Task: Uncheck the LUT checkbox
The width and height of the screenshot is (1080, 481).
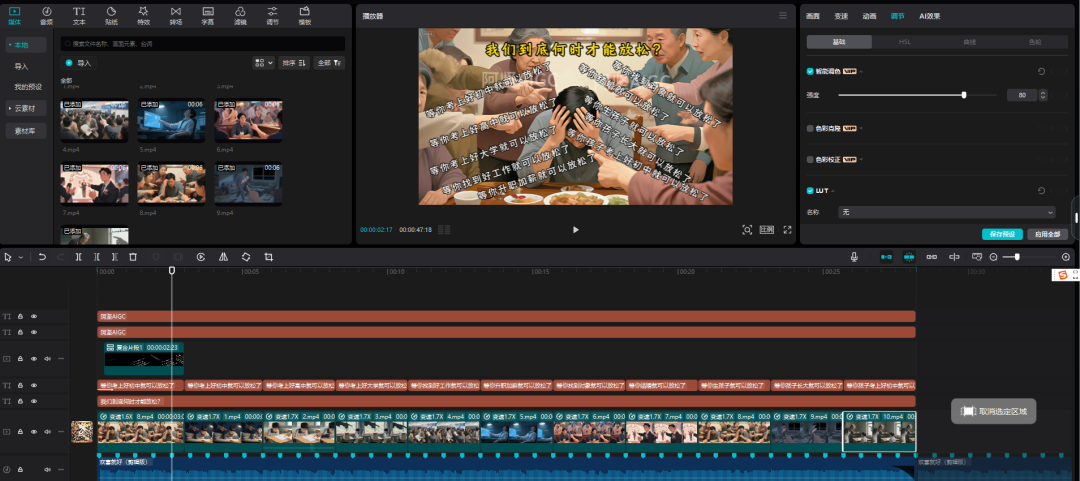Action: pos(810,191)
